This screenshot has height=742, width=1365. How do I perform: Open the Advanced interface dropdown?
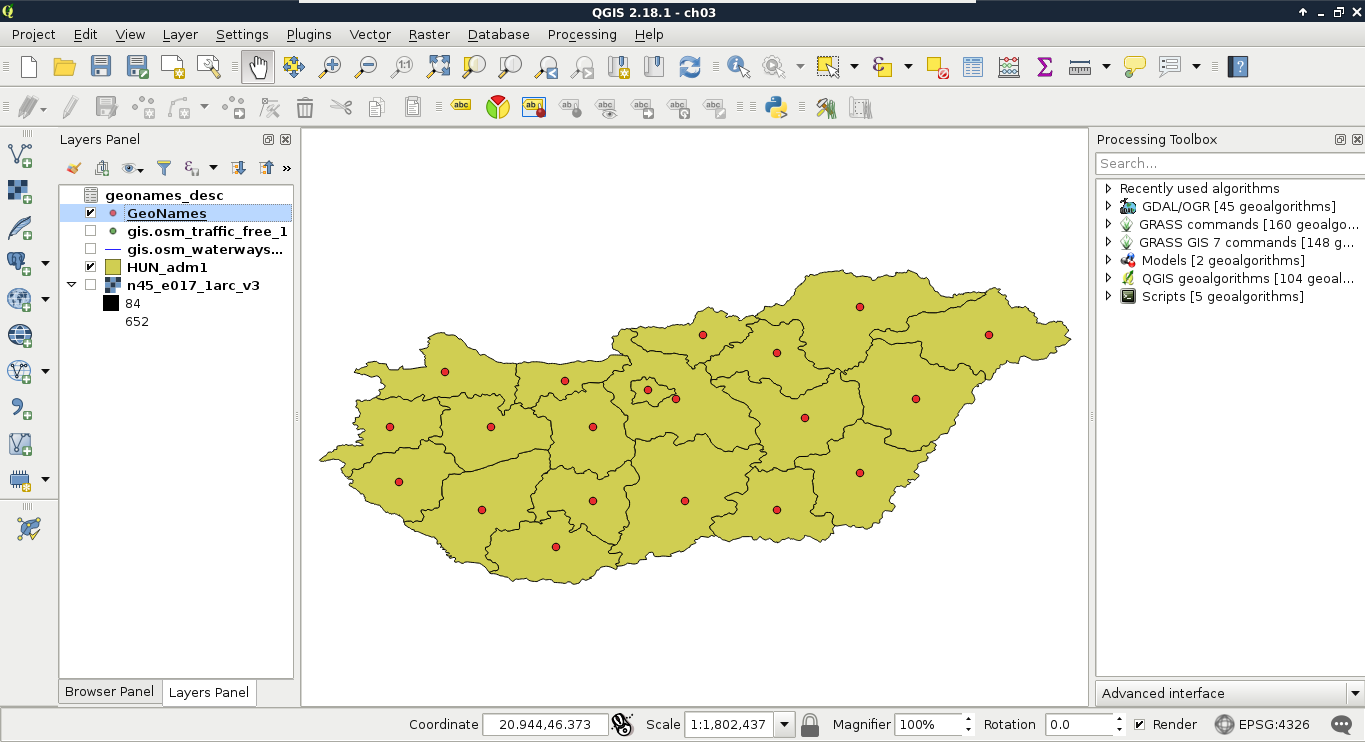[x=1355, y=693]
